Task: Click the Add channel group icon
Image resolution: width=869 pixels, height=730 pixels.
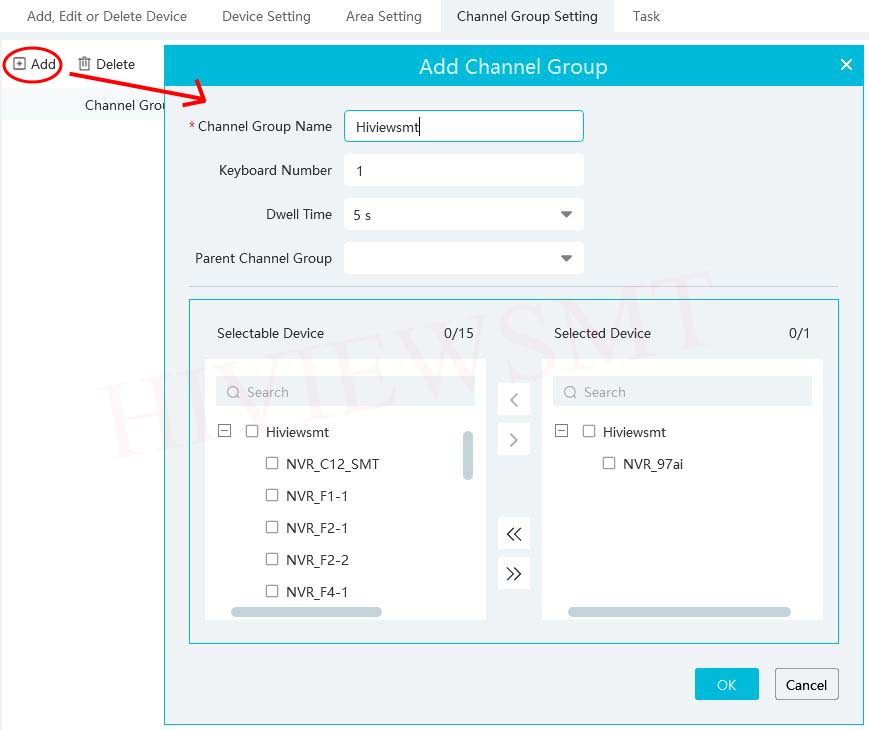Action: pos(20,64)
